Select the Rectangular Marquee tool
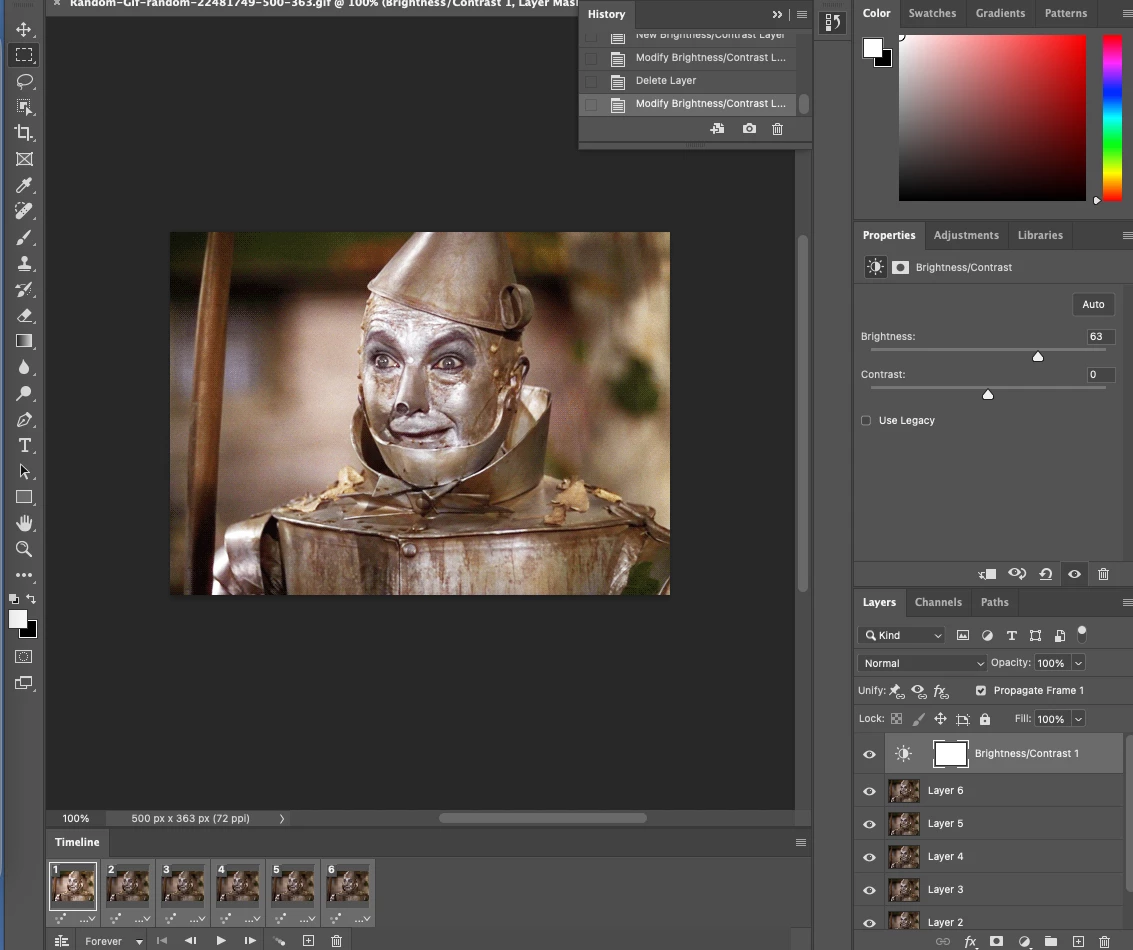The width and height of the screenshot is (1133, 950). 24,55
